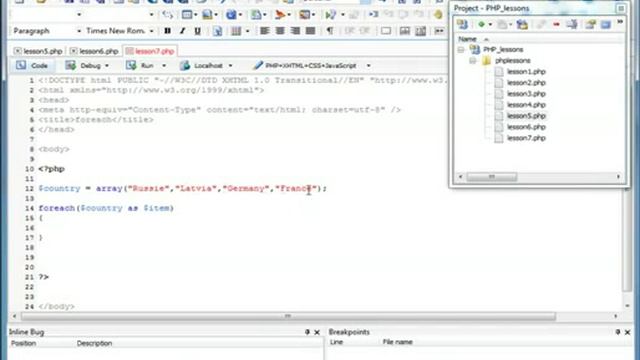Toggle italic formatting
640x360 pixels.
click(182, 31)
